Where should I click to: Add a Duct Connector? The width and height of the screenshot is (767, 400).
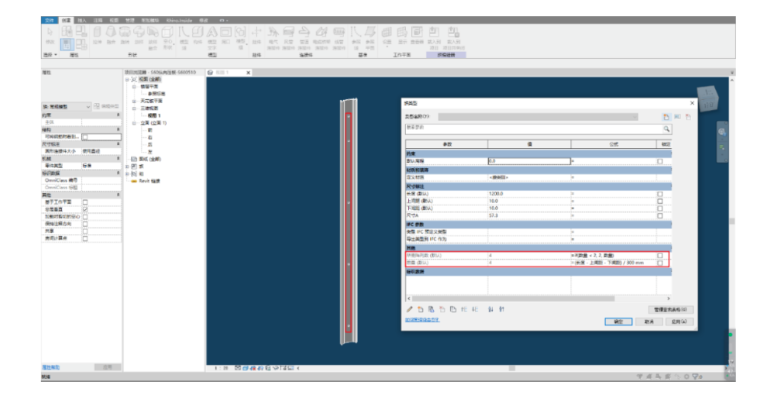pos(289,38)
